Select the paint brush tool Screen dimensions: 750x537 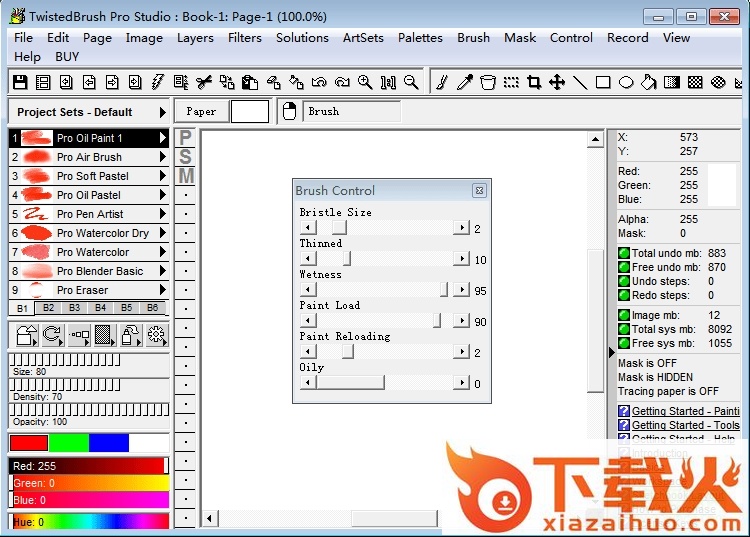click(x=442, y=82)
